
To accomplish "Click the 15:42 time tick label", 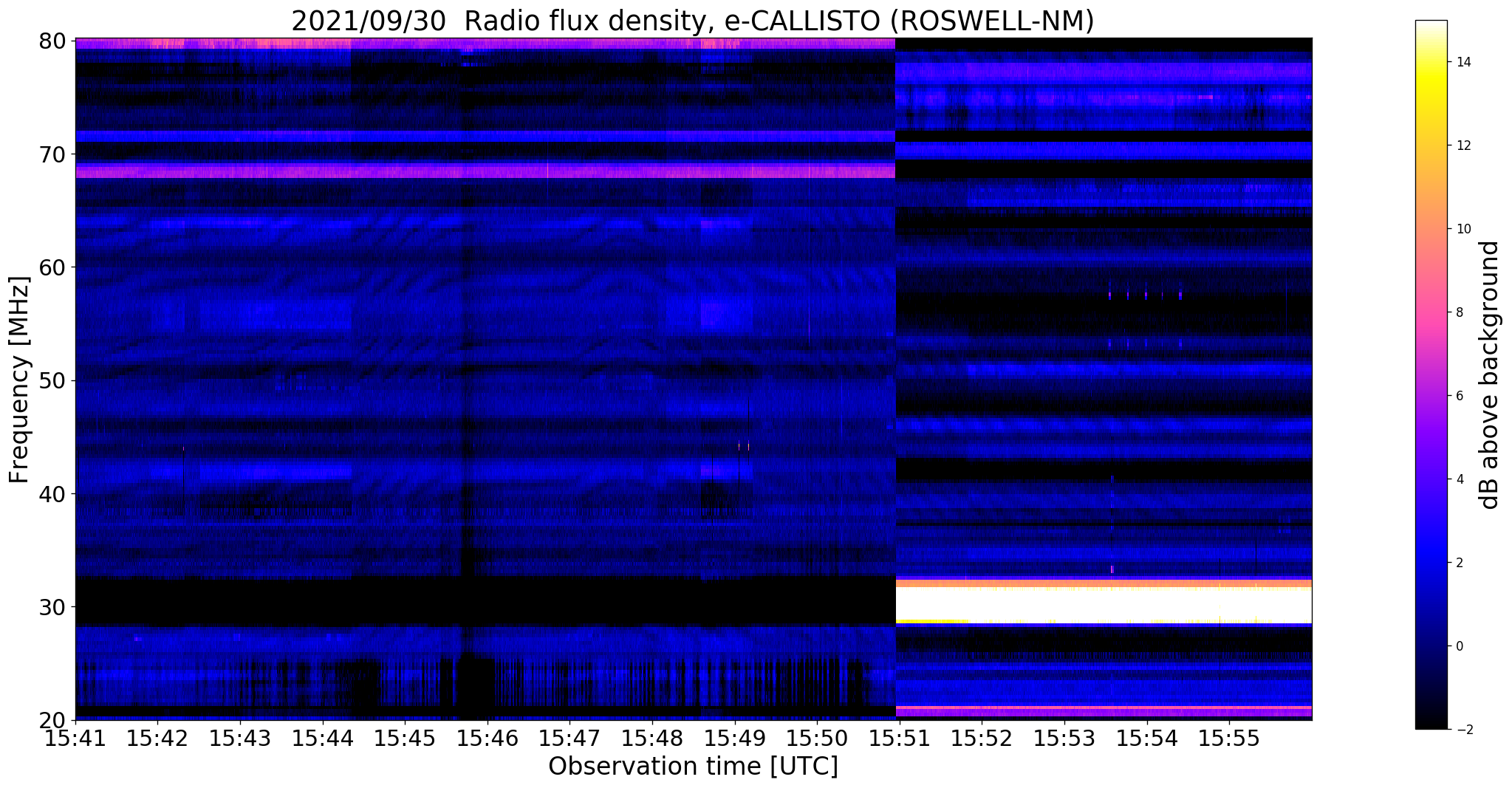I will 157,739.
